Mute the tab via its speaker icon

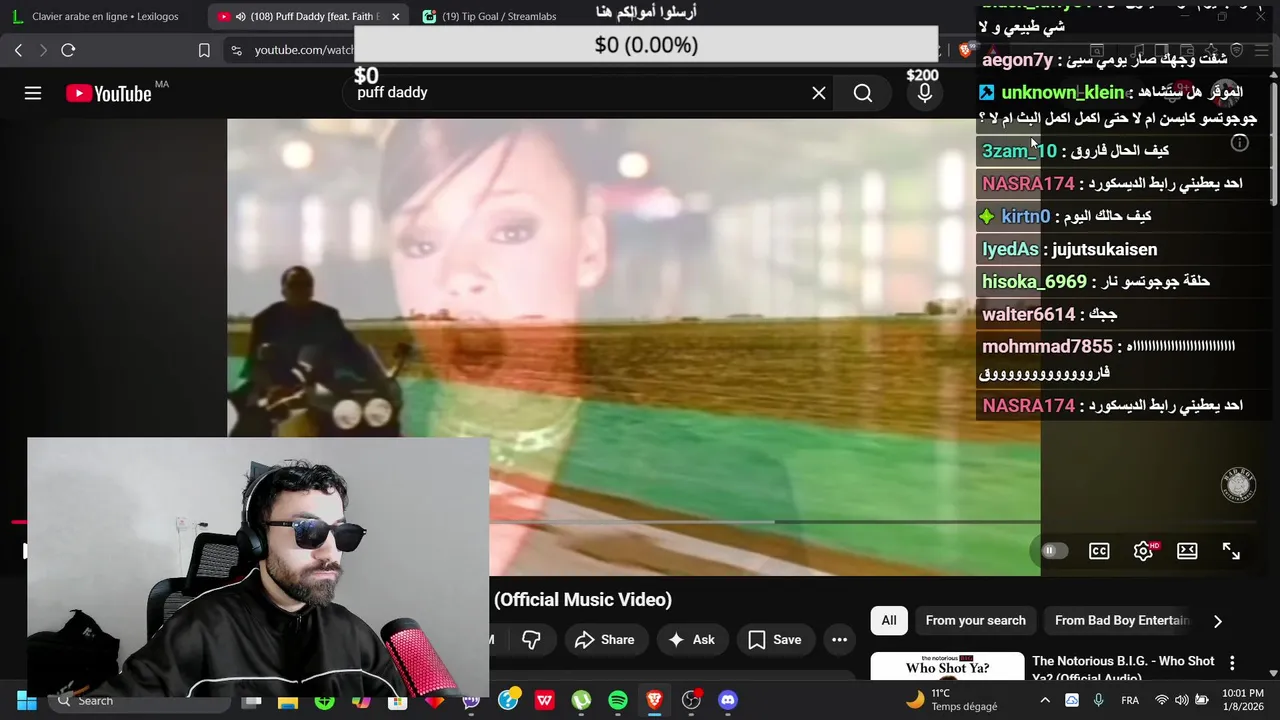pyautogui.click(x=241, y=16)
